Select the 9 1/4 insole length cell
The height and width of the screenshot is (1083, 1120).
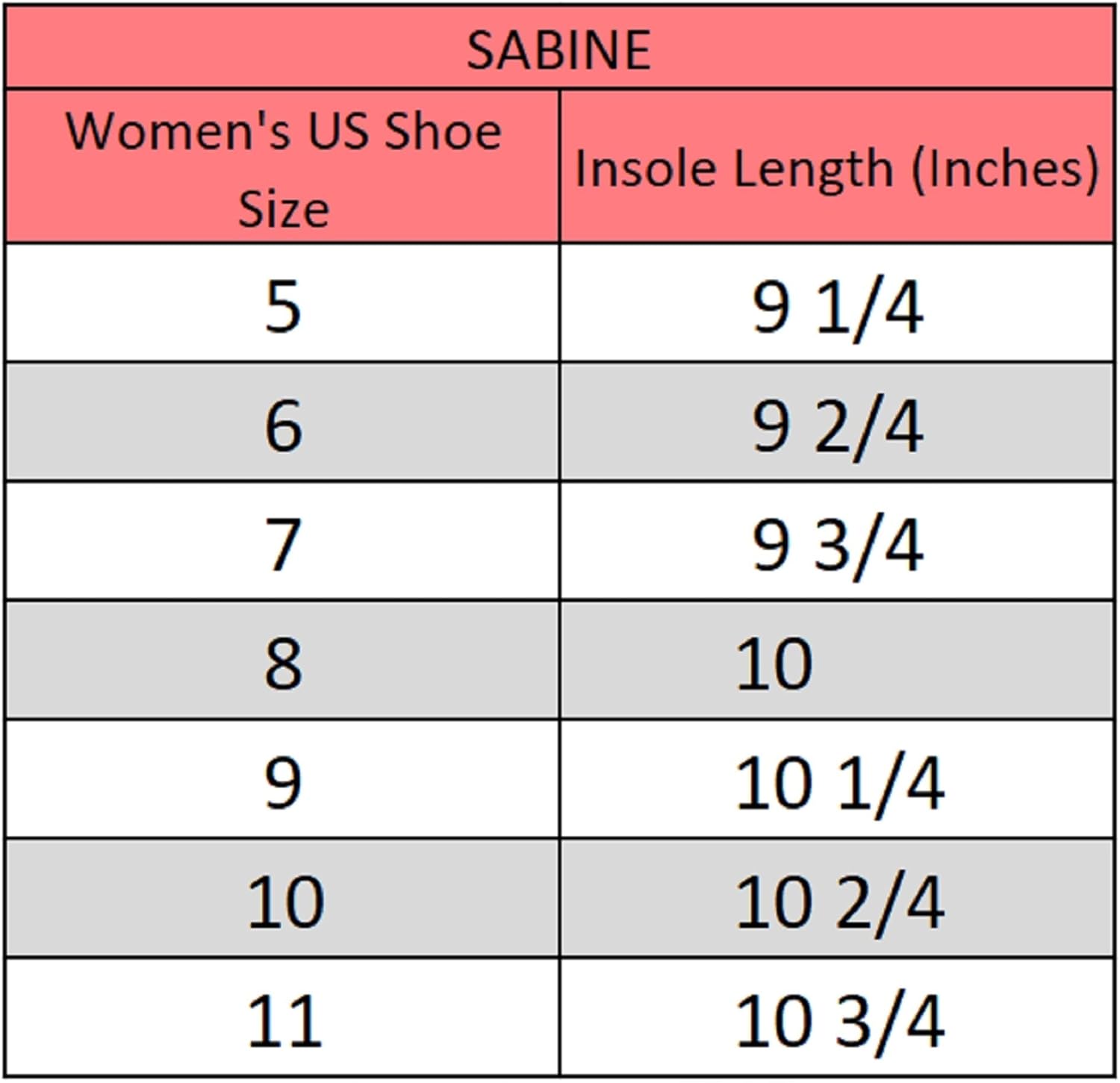[837, 307]
